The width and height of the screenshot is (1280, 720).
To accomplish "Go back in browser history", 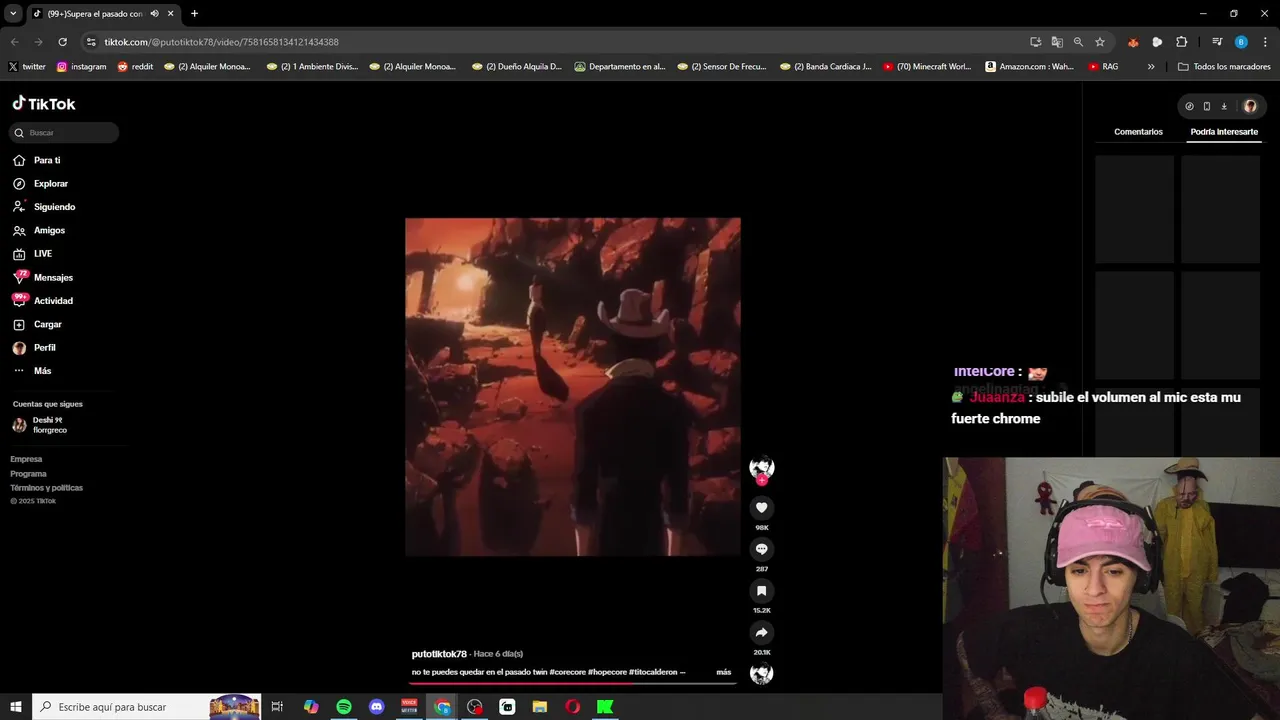I will click(x=14, y=42).
